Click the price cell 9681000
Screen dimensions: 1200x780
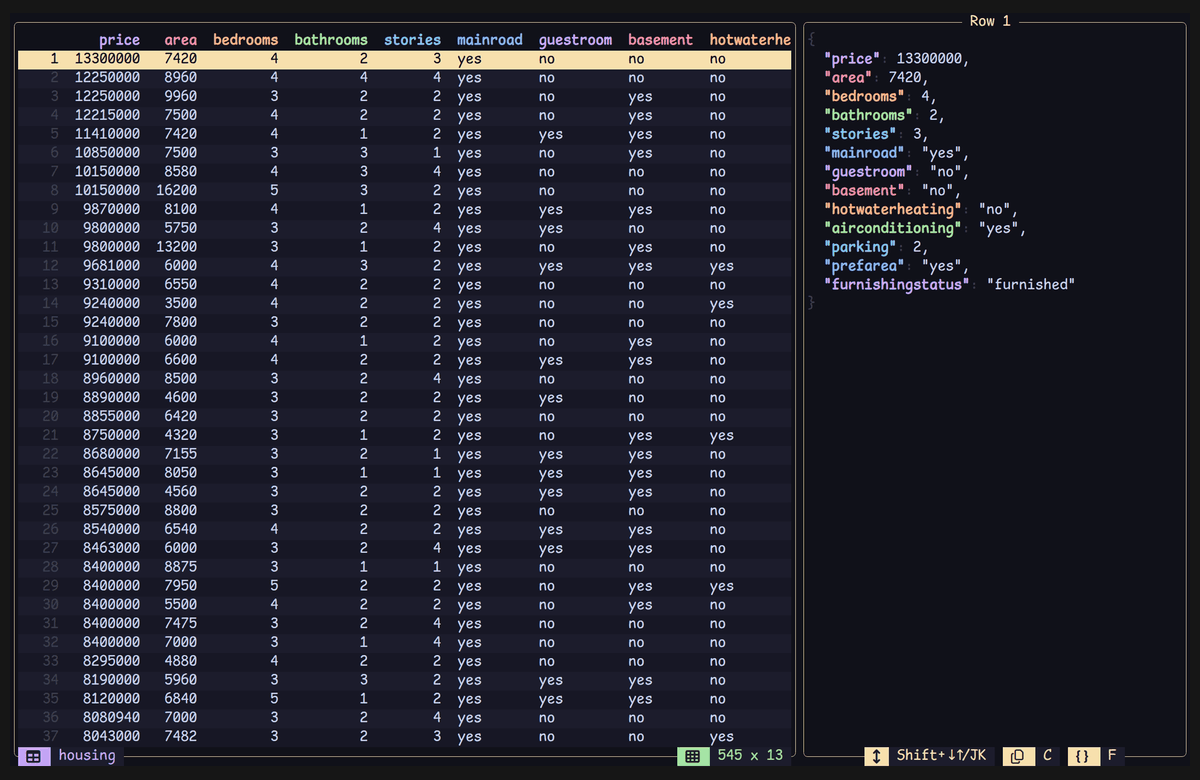click(111, 266)
